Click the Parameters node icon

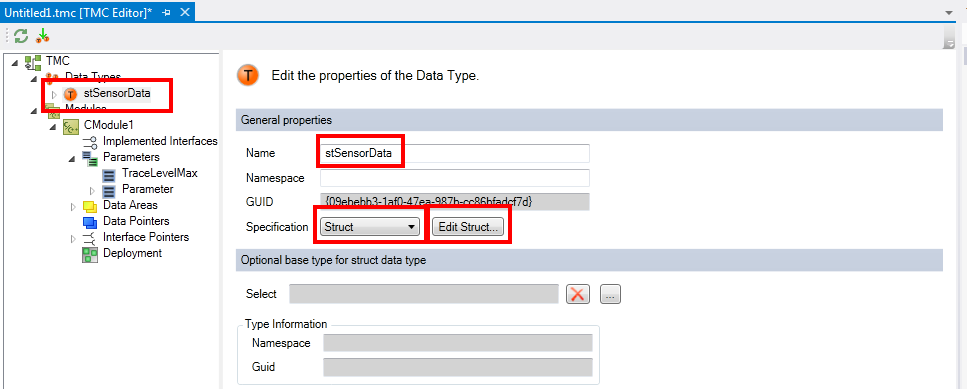coord(90,158)
